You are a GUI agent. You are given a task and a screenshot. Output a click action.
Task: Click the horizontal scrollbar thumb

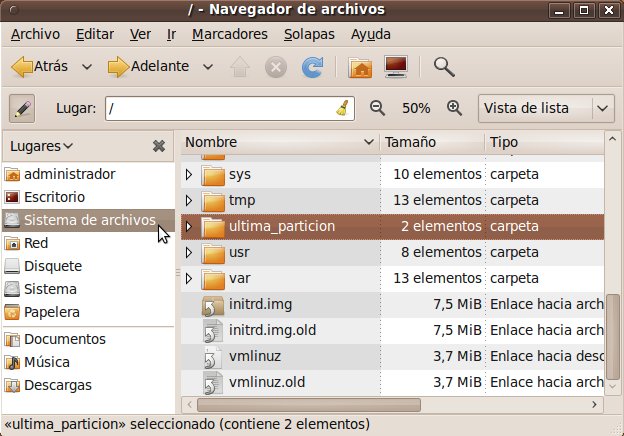(309, 405)
